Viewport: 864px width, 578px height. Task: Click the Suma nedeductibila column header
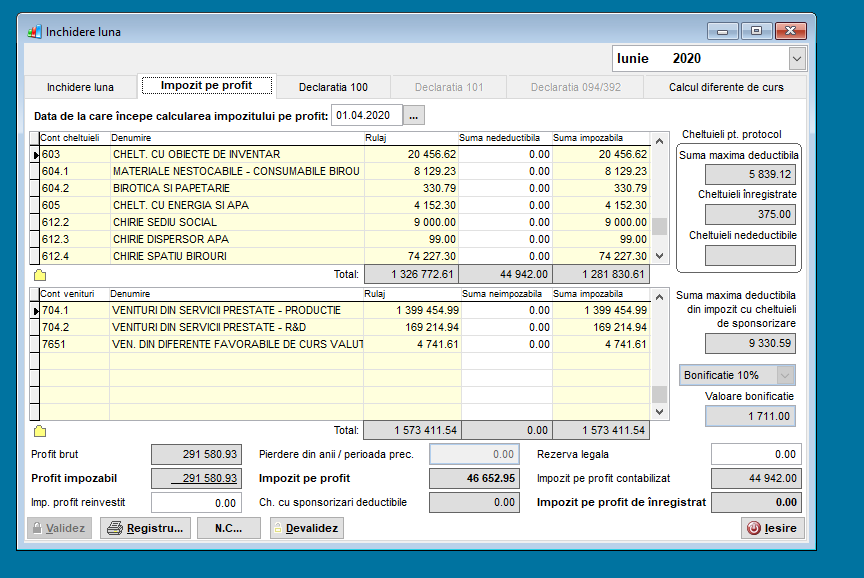[505, 138]
